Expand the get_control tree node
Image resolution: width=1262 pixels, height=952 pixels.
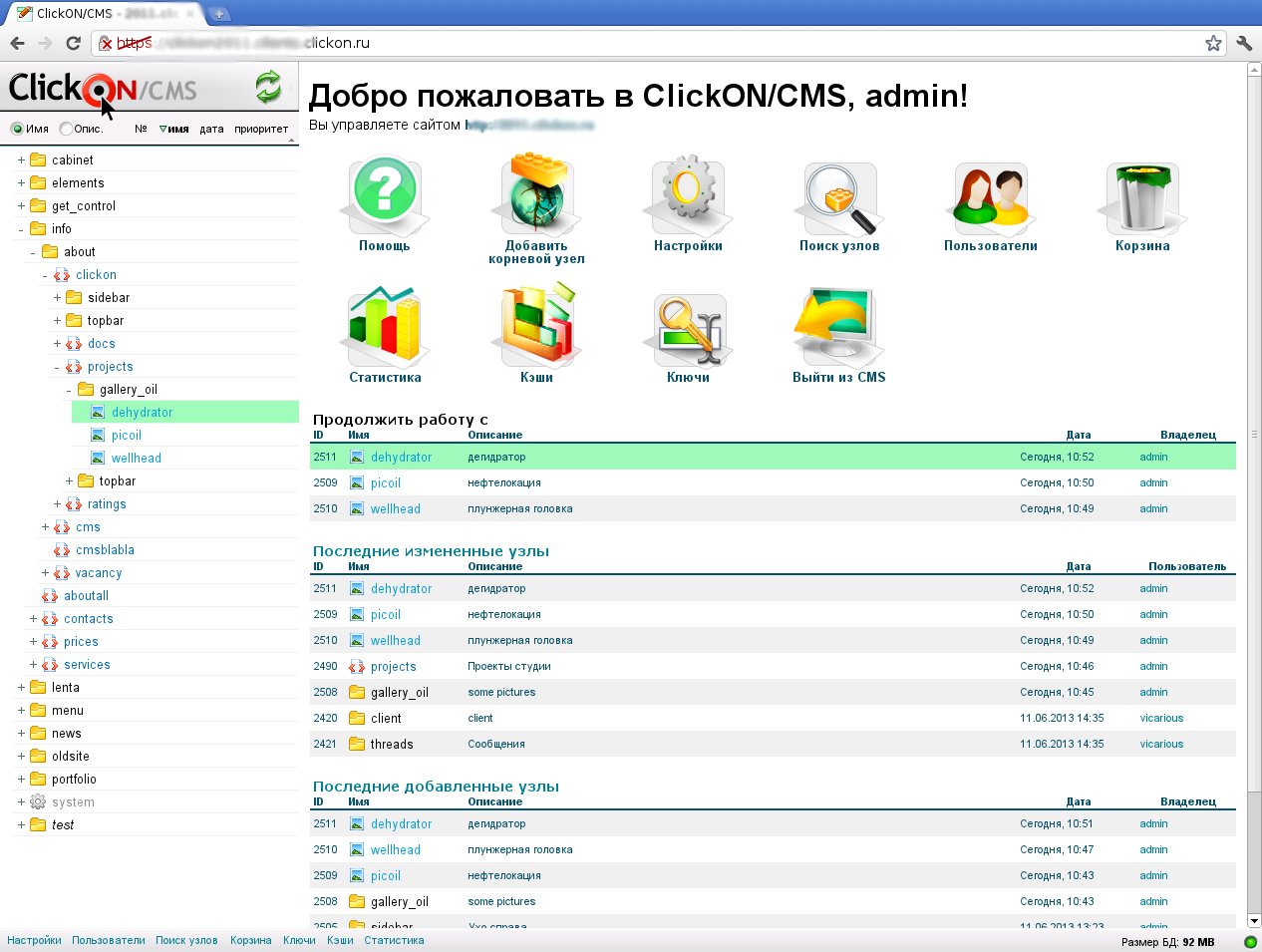click(x=21, y=205)
